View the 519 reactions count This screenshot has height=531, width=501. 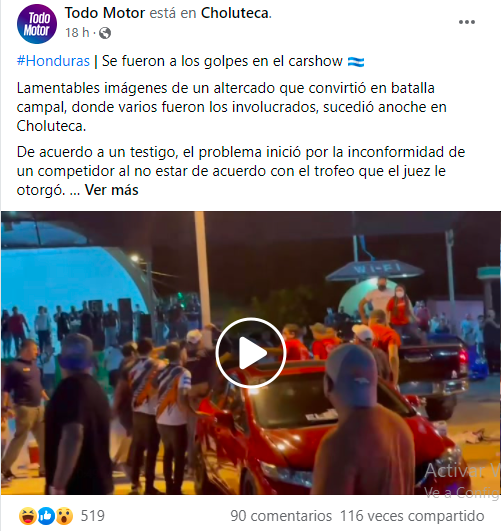pos(92,516)
